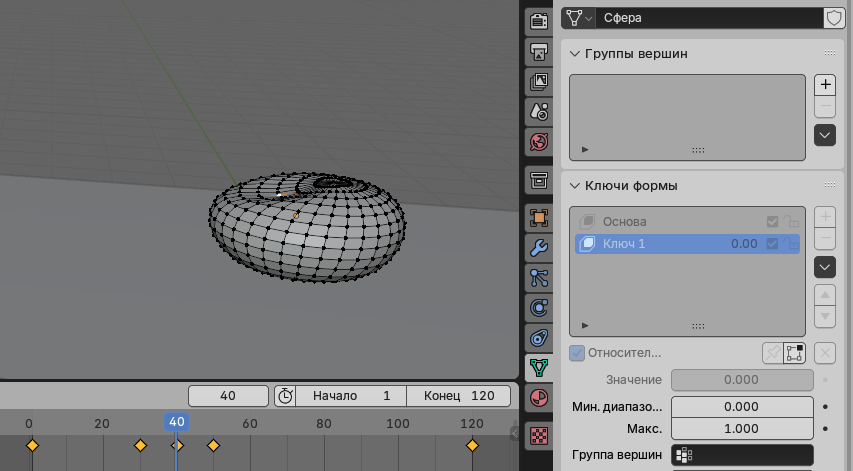Add a new shape key
This screenshot has width=853, height=471.
(825, 217)
